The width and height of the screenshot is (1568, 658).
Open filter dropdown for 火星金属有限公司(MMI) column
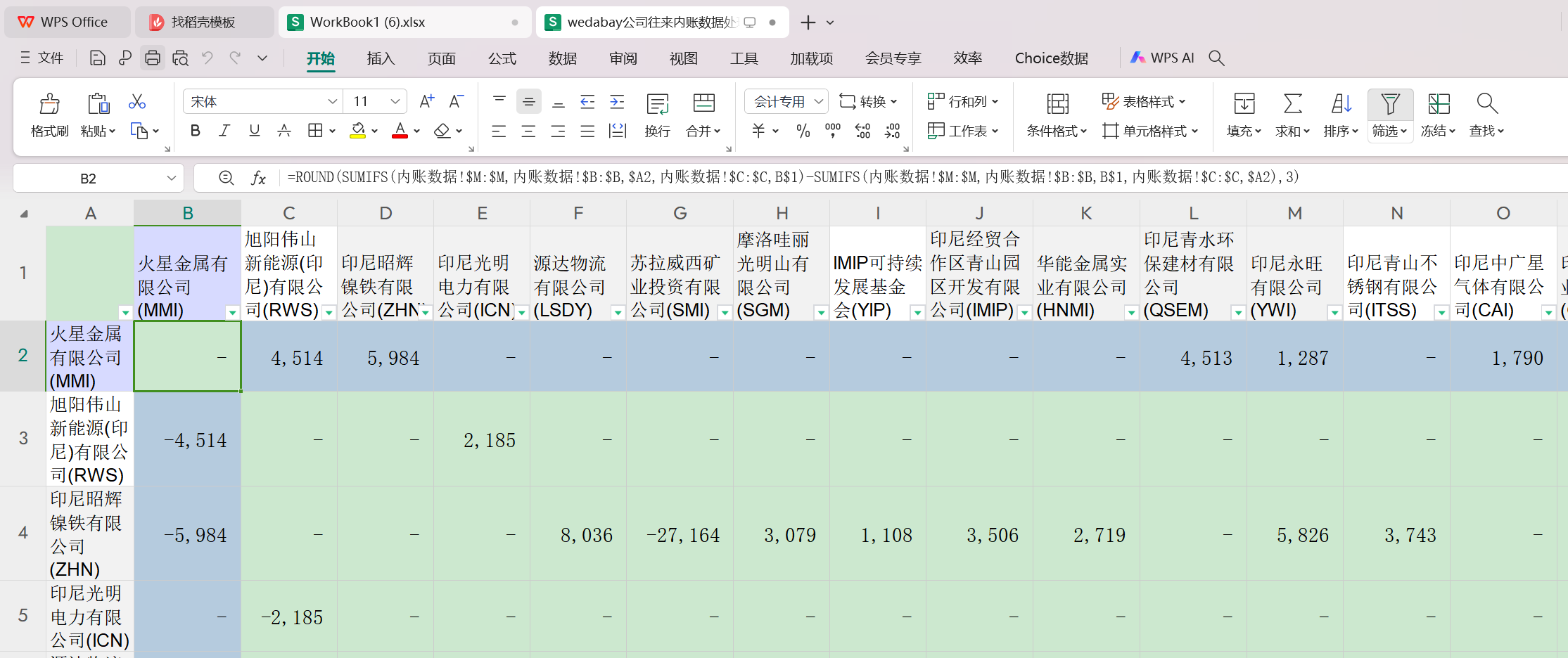232,312
